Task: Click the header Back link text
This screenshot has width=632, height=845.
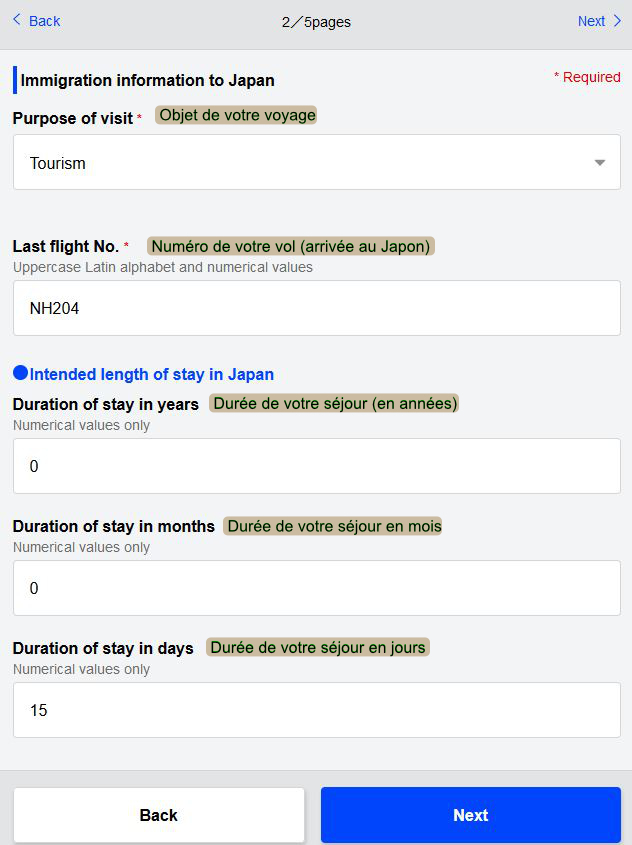Action: 45,21
